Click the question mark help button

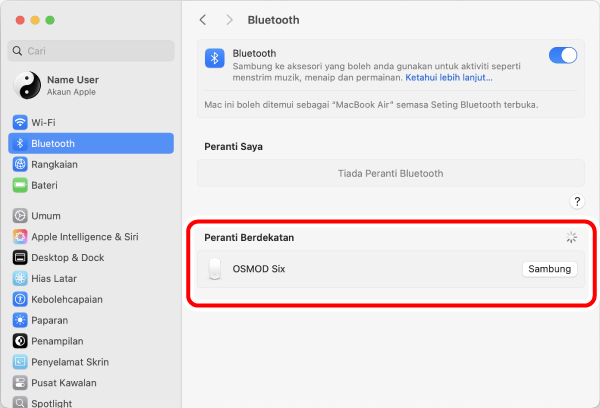(x=576, y=202)
